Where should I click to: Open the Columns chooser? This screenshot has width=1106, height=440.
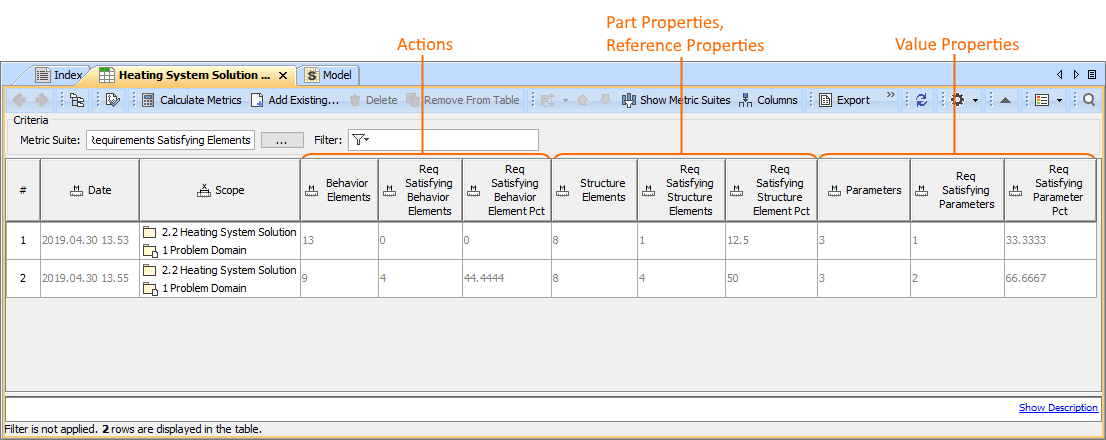768,100
